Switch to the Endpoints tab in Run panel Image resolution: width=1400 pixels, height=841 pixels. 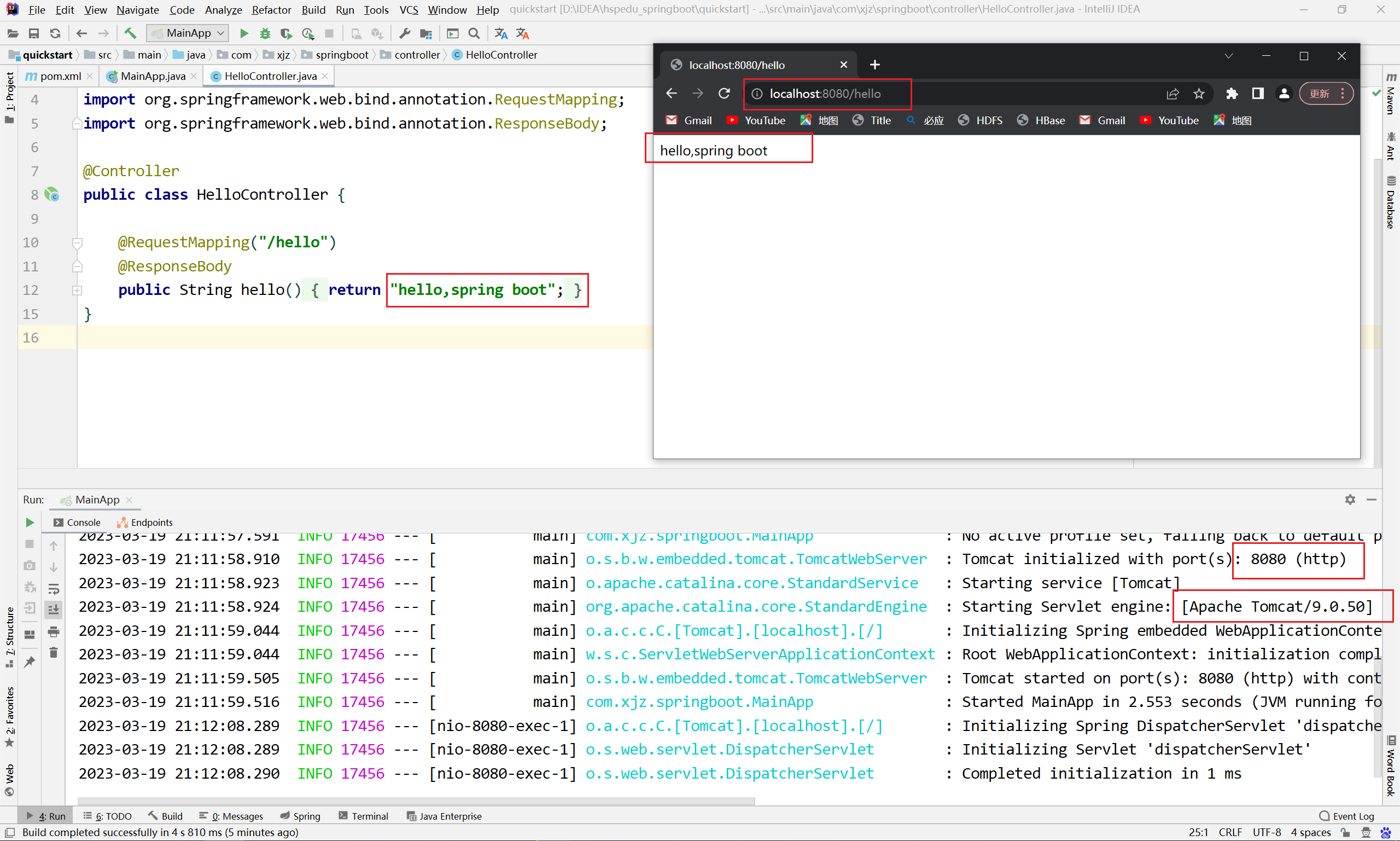tap(144, 522)
